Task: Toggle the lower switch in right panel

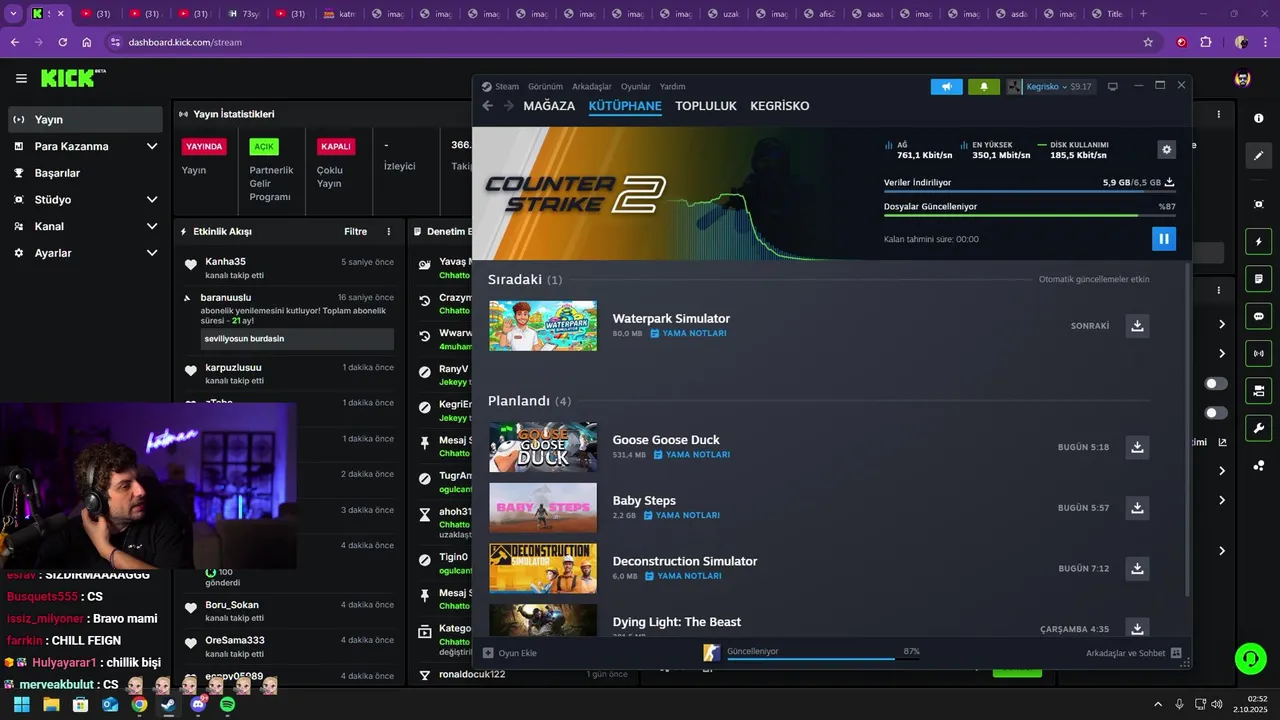Action: [x=1216, y=413]
